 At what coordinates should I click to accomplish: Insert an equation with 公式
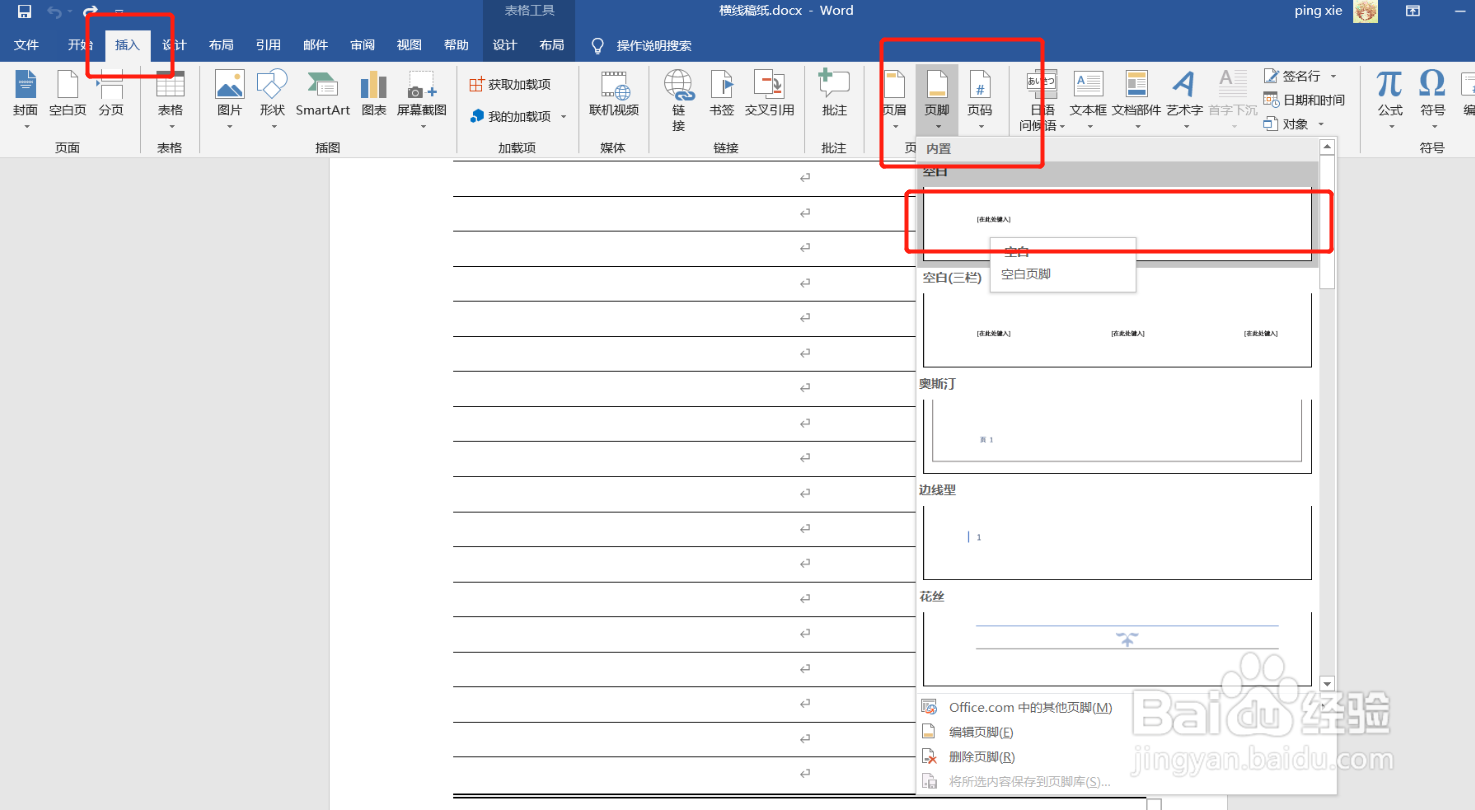[x=1390, y=99]
